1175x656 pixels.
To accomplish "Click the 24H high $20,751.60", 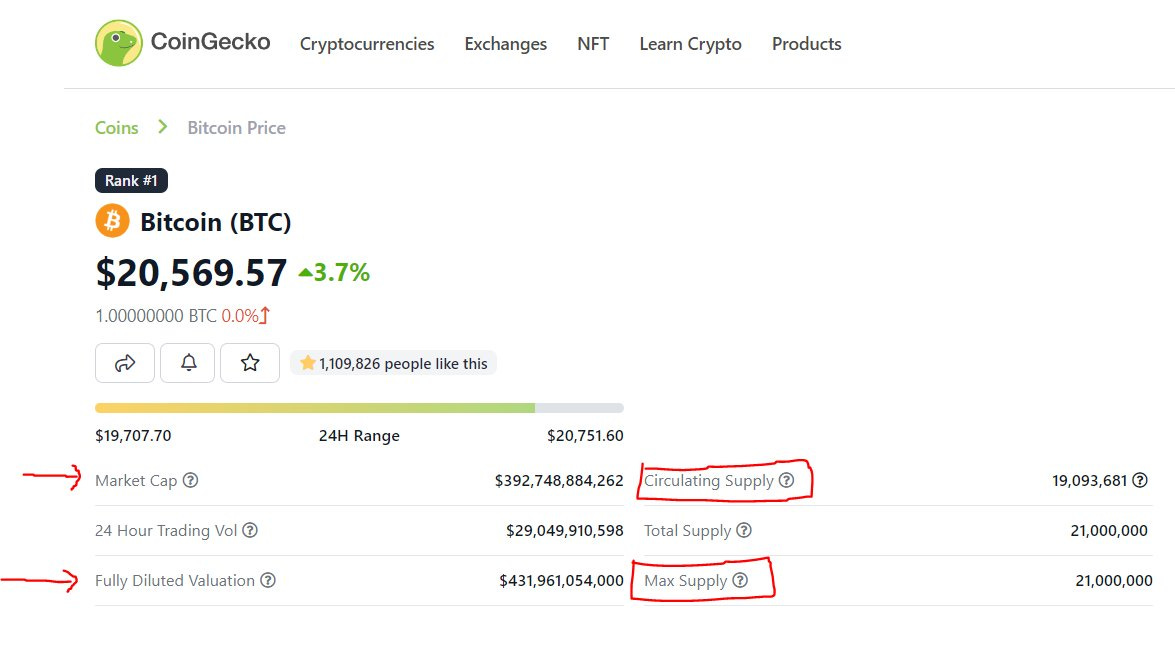I will point(585,436).
